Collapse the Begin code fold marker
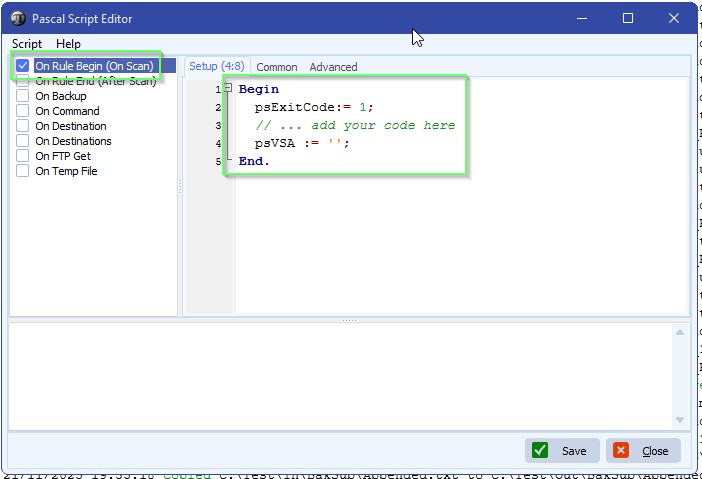The image size is (702, 479). click(228, 88)
